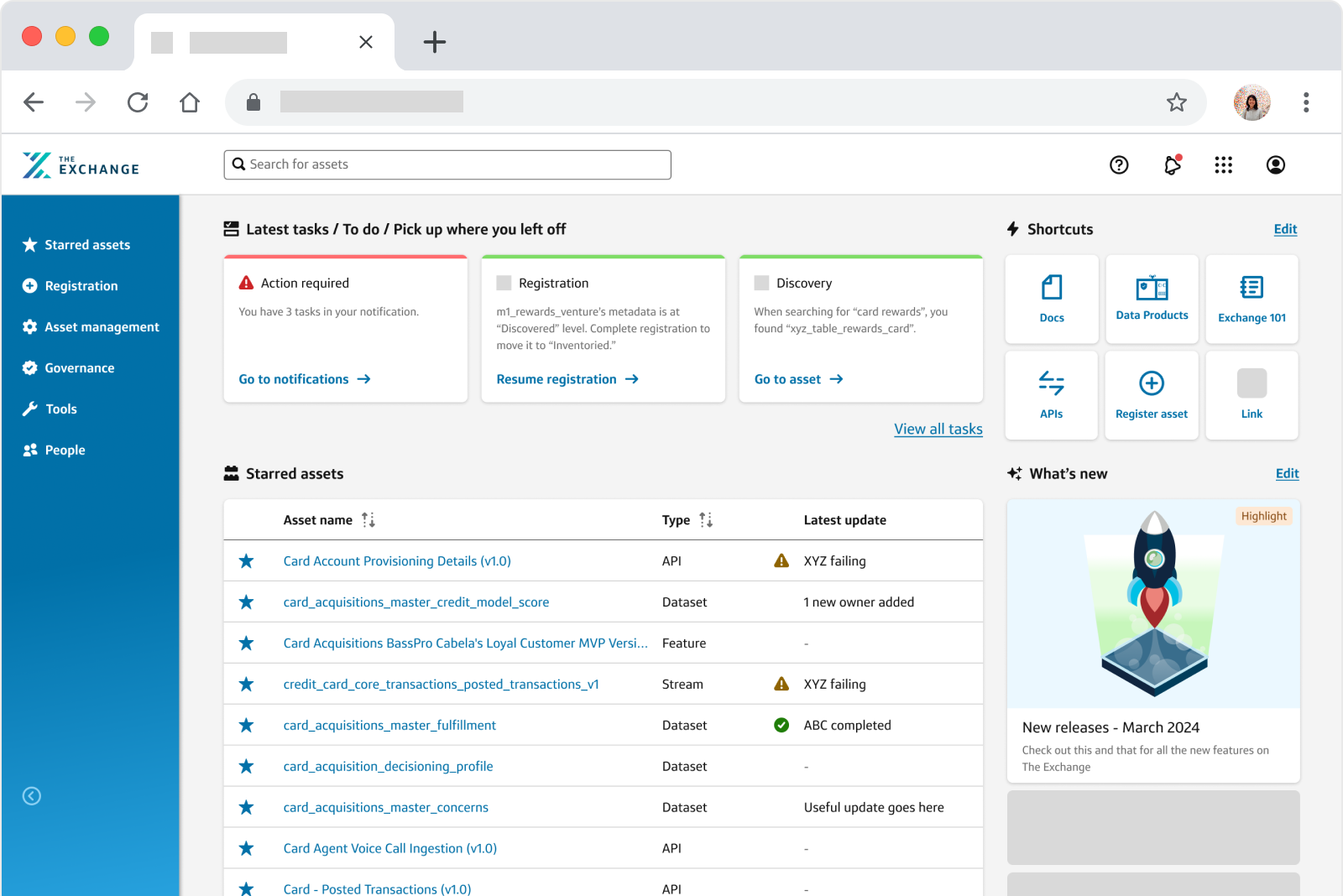1343x896 pixels.
Task: Unstar Card Account Provisioning Details (v1.0)
Action: pos(246,561)
